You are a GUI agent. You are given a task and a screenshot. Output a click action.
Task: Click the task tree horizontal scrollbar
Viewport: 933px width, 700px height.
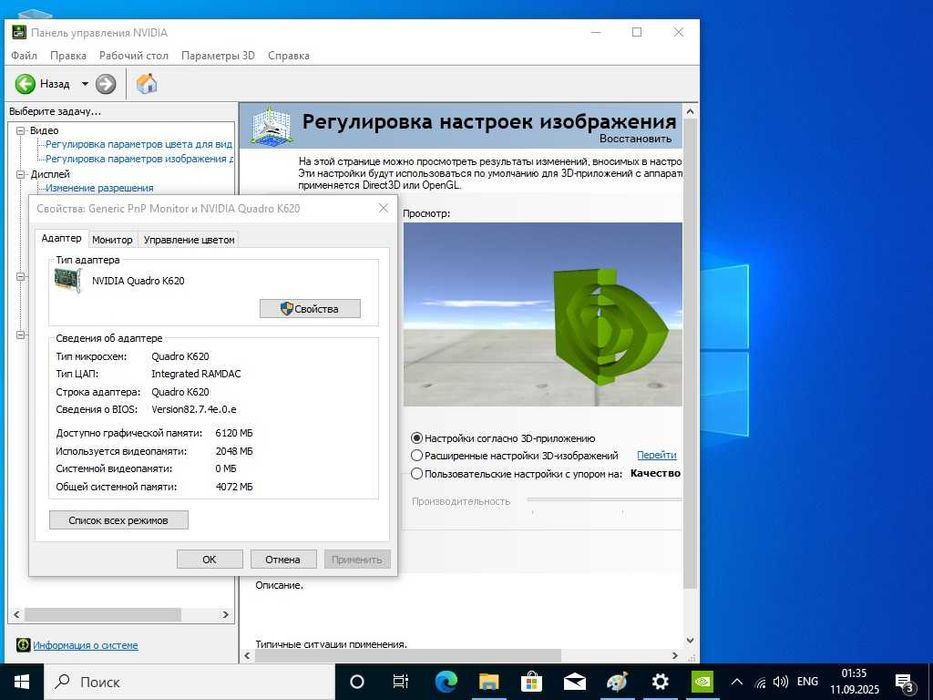pos(121,614)
